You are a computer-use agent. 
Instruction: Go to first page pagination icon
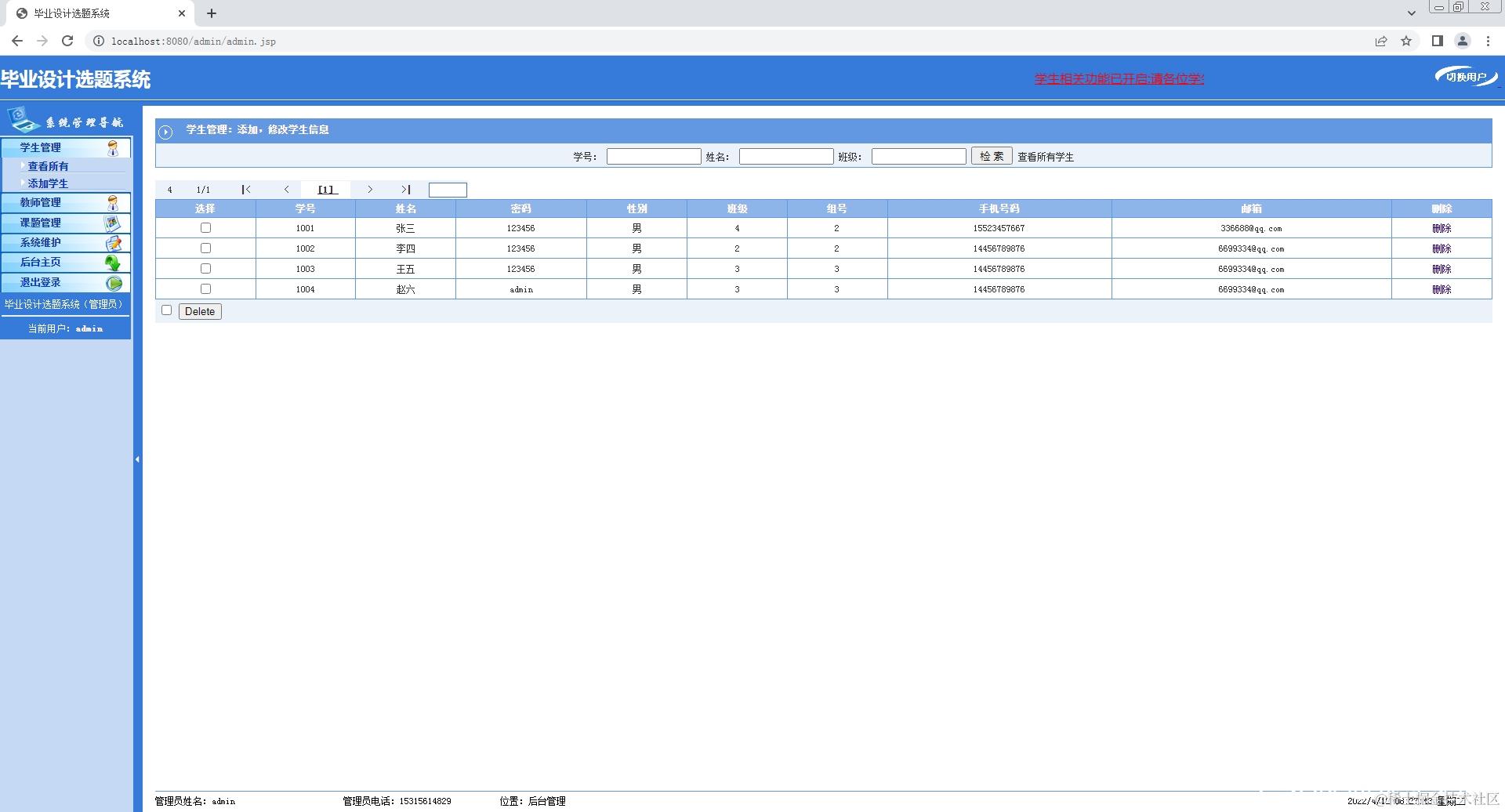pyautogui.click(x=246, y=190)
